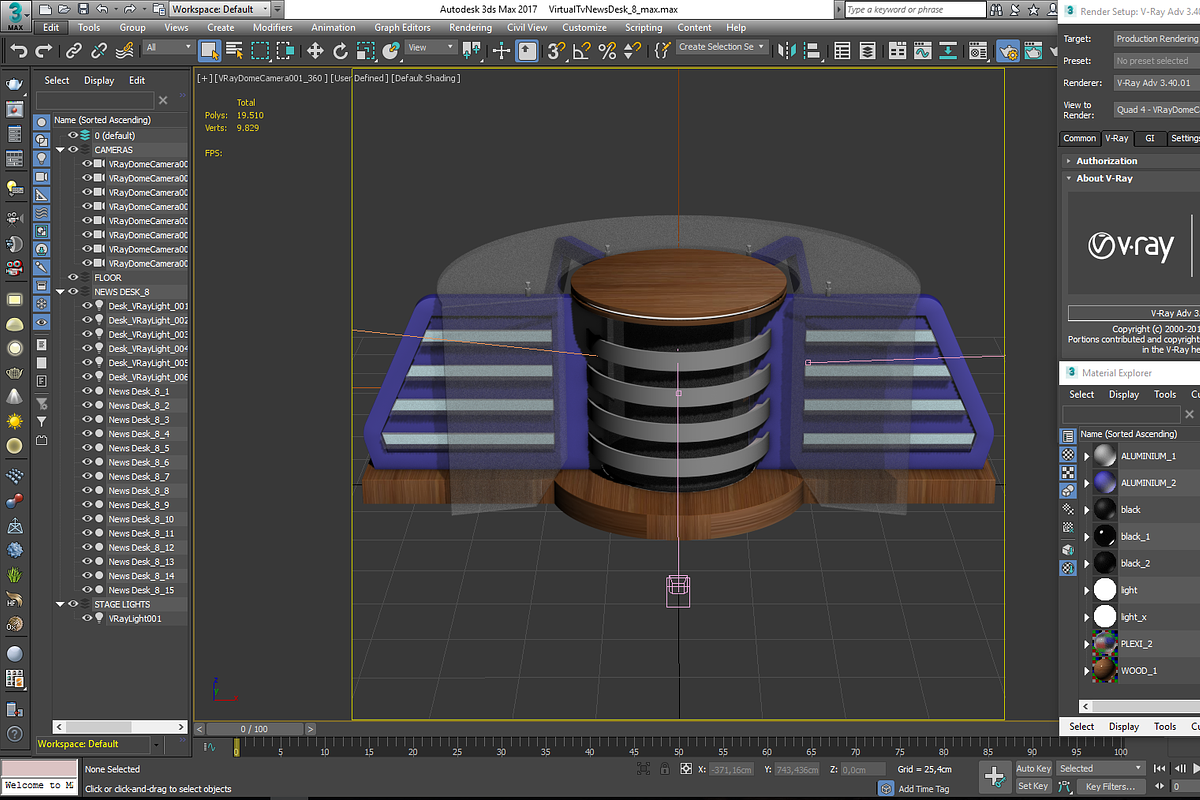1200x800 pixels.
Task: Open the View reference coordinate dropdown
Action: tap(430, 47)
